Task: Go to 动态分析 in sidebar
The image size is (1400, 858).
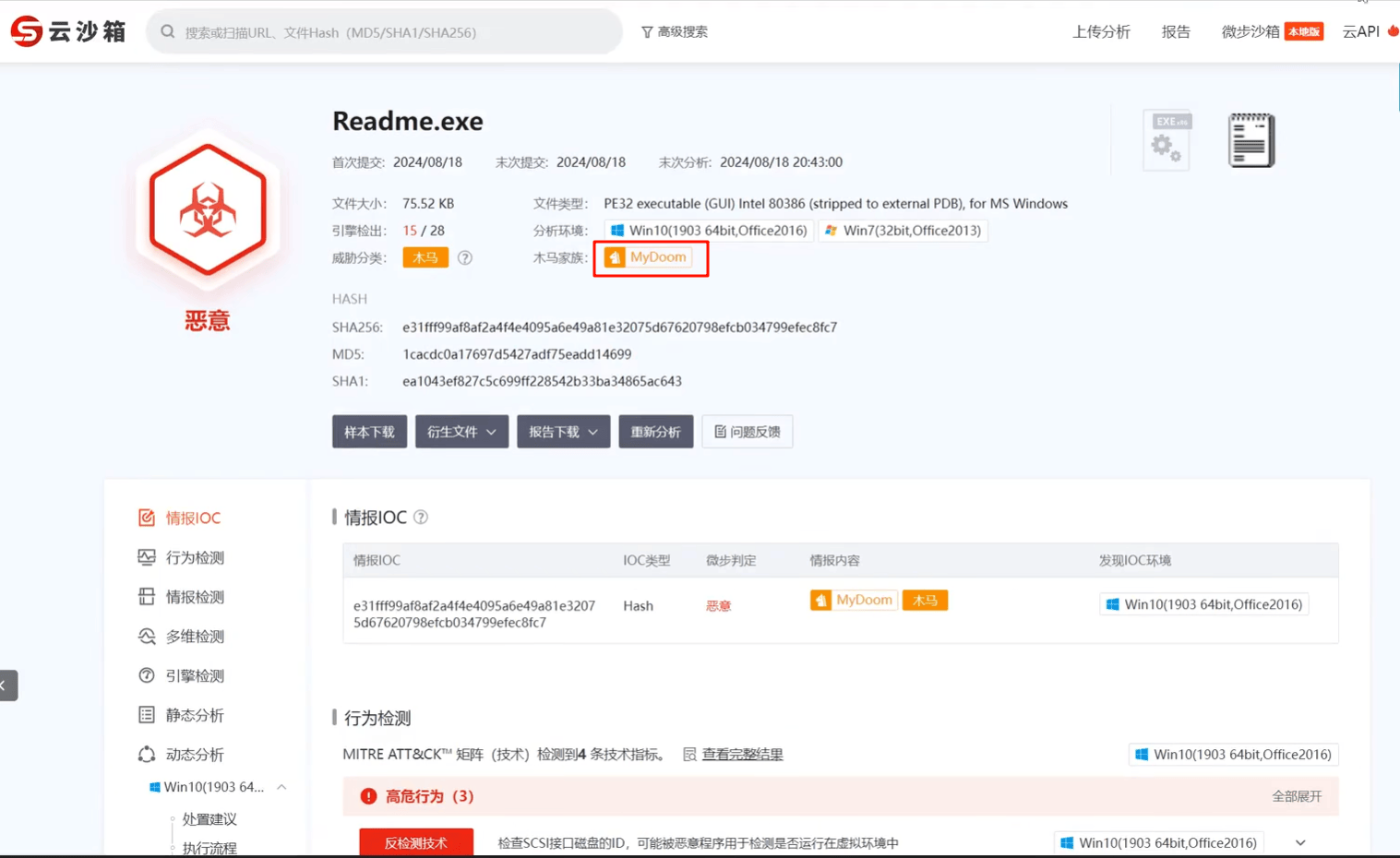Action: (x=181, y=755)
